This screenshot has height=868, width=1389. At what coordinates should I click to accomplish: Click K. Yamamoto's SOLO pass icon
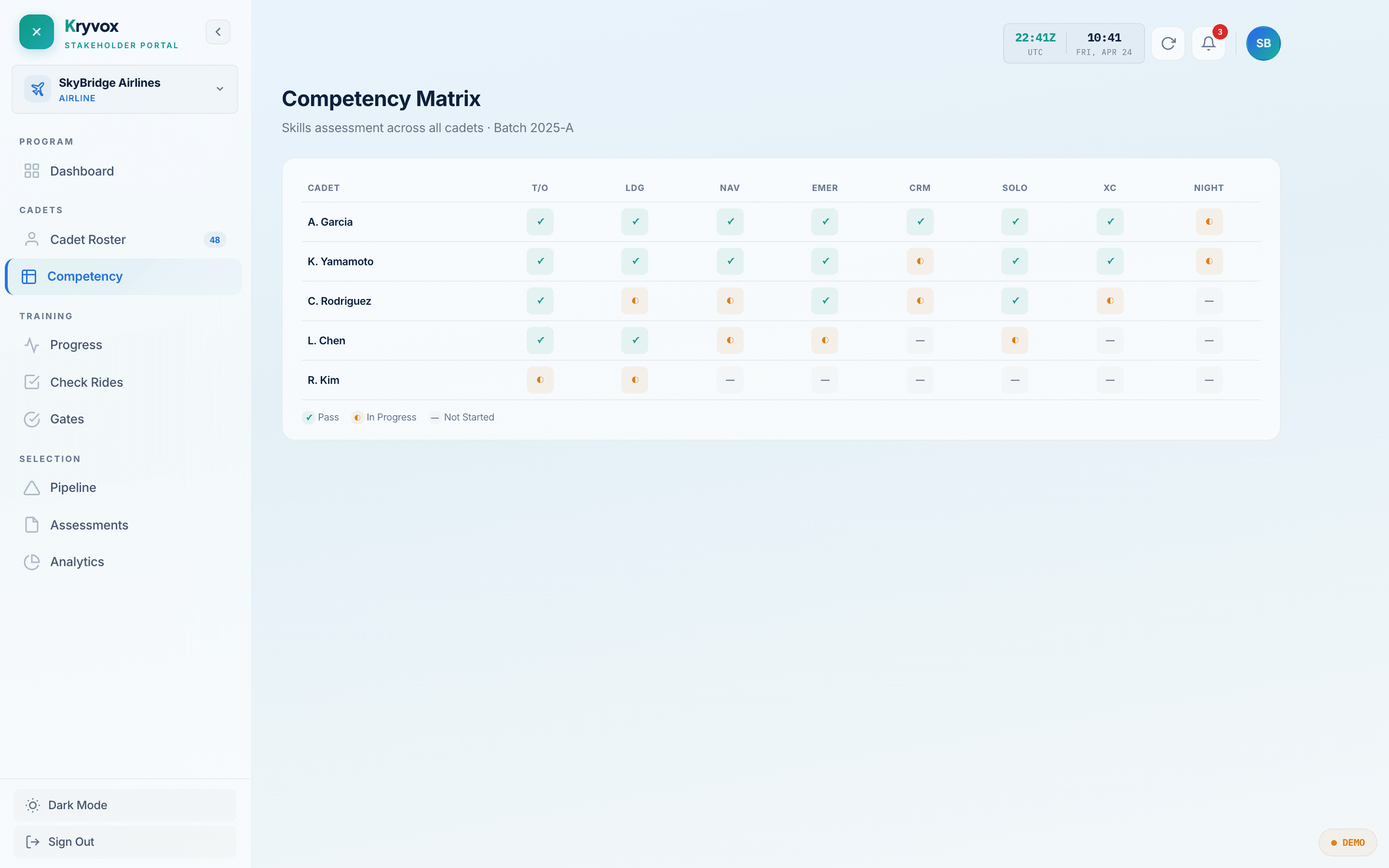tap(1015, 261)
